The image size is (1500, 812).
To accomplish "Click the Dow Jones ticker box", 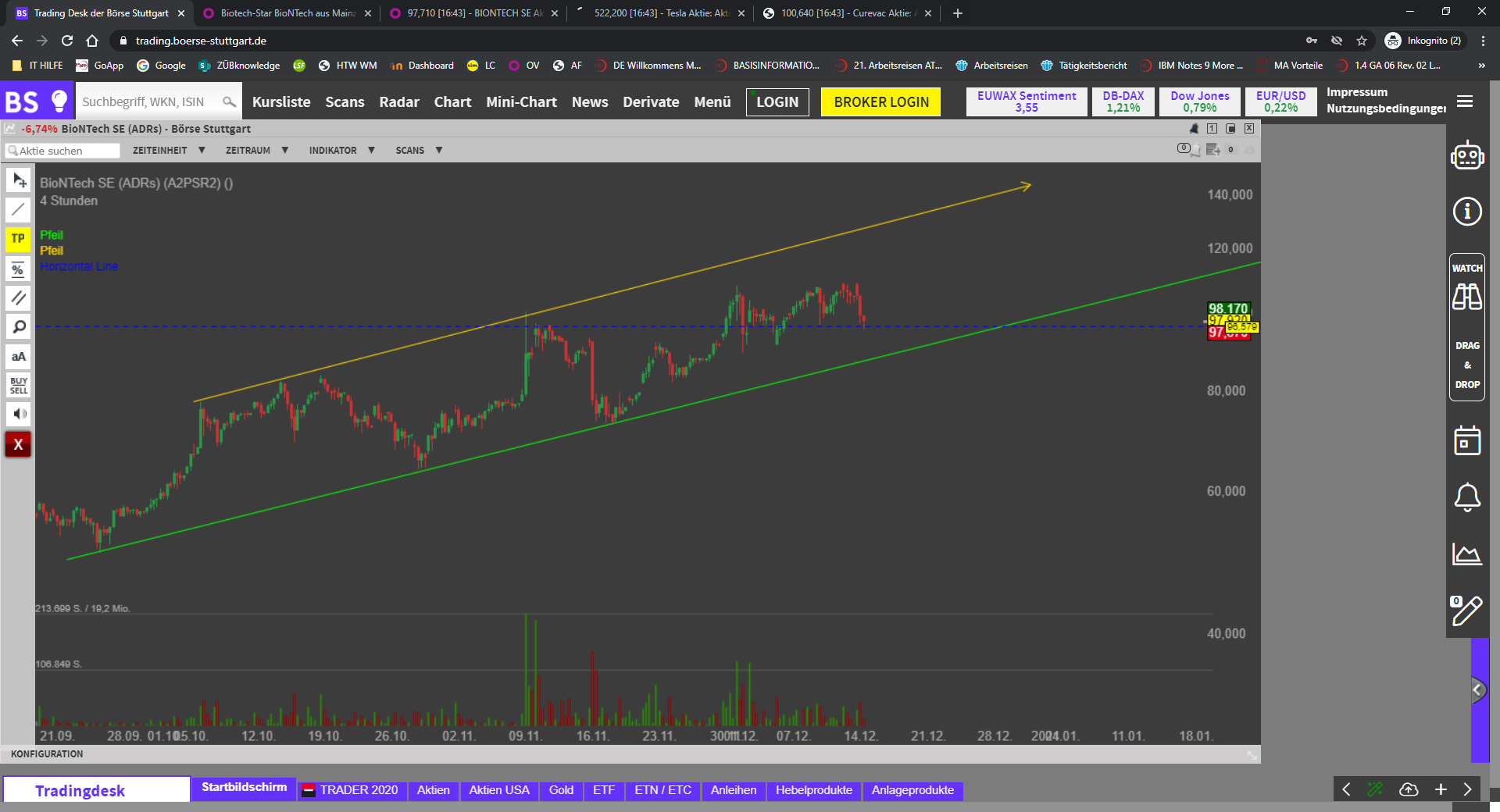I will click(1200, 101).
